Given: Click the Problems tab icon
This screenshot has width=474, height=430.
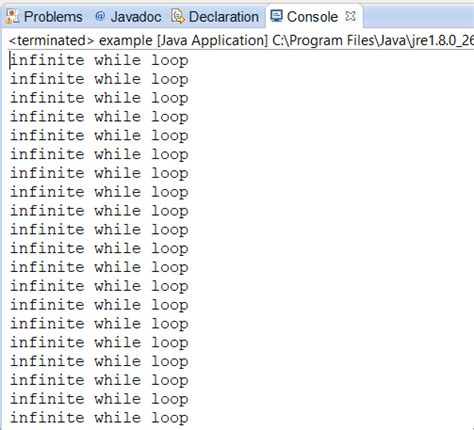Looking at the screenshot, I should click(13, 16).
